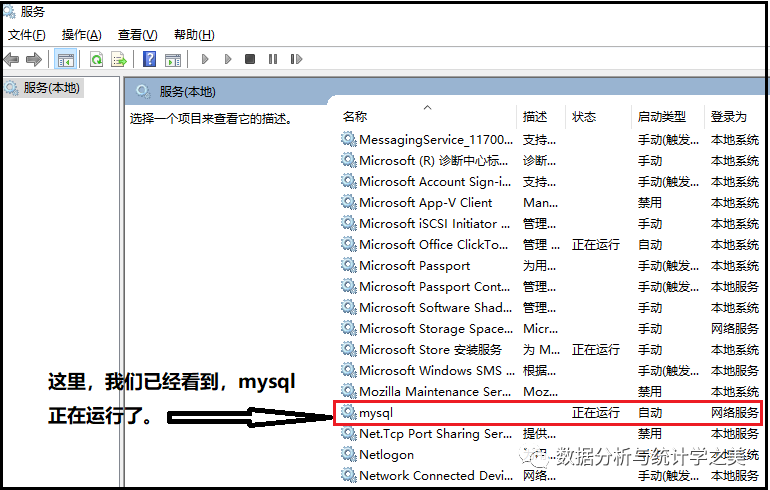Select the Microsoft Office ClickTo... service
770x490 pixels.
click(434, 245)
